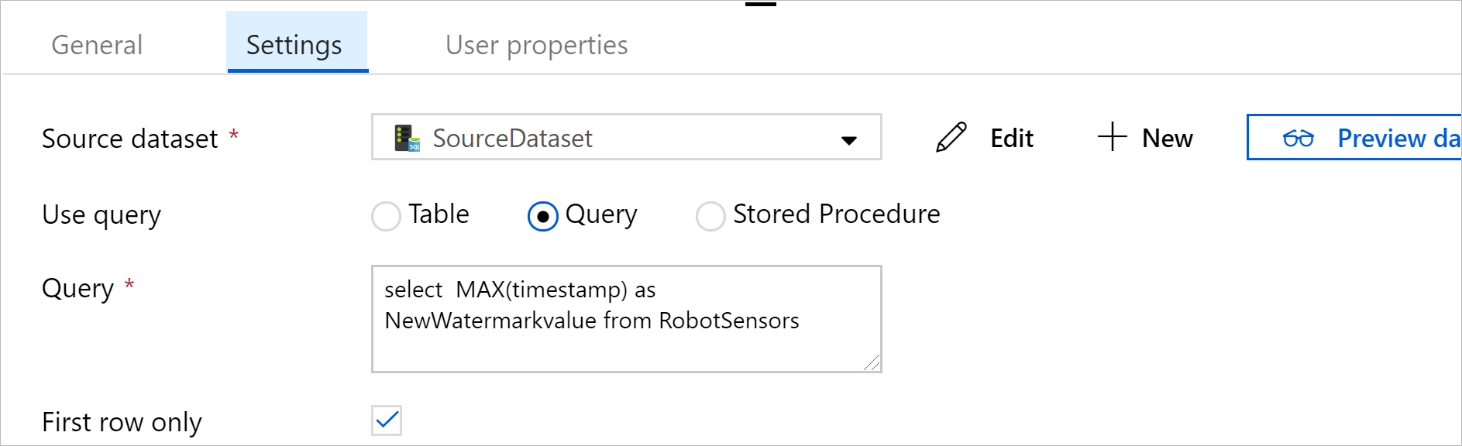Click the panel collapse bar at top

[x=761, y=3]
